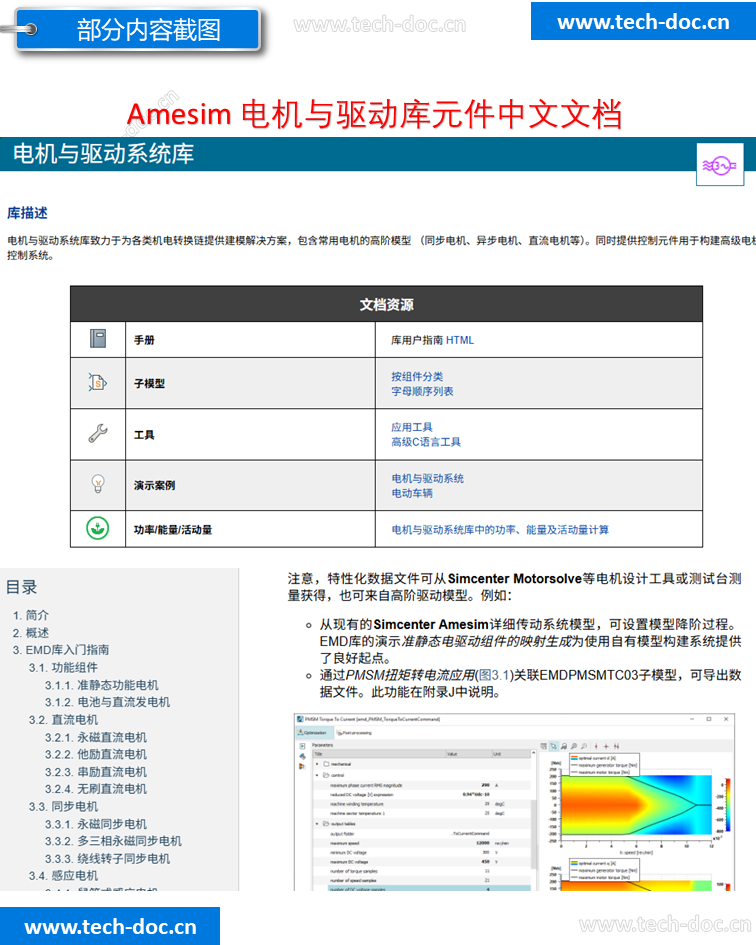Click the last red double-cursor icon
This screenshot has height=945, width=756.
pos(616,746)
